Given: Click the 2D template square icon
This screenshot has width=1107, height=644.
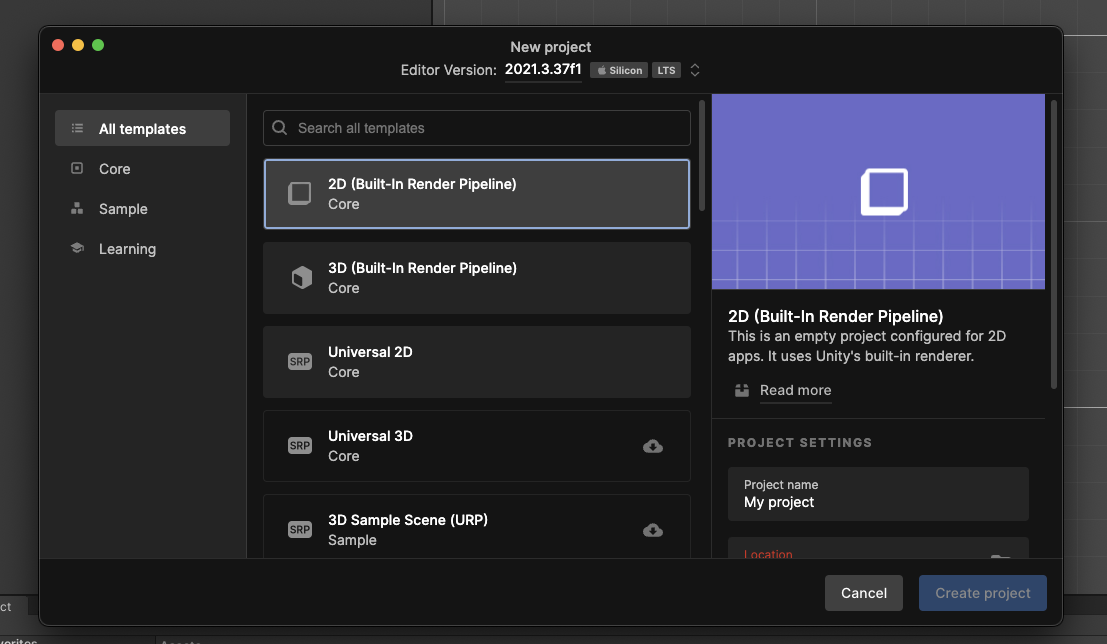Looking at the screenshot, I should (299, 193).
